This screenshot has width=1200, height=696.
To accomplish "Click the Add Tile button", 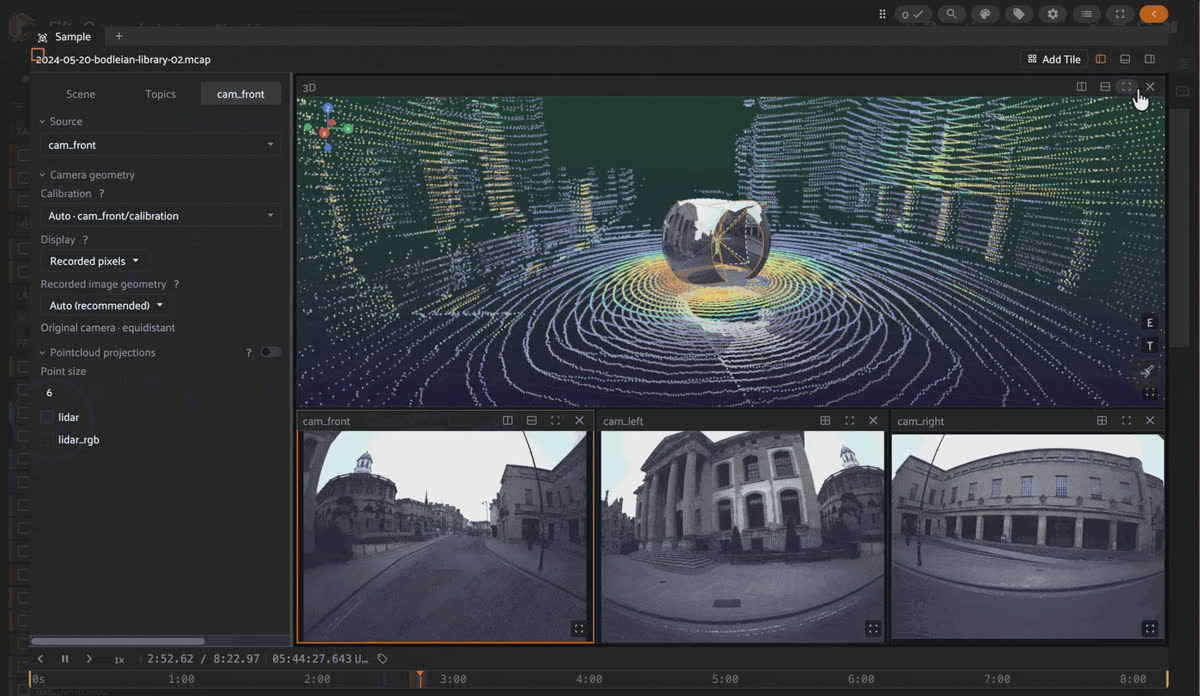I will coord(1054,59).
